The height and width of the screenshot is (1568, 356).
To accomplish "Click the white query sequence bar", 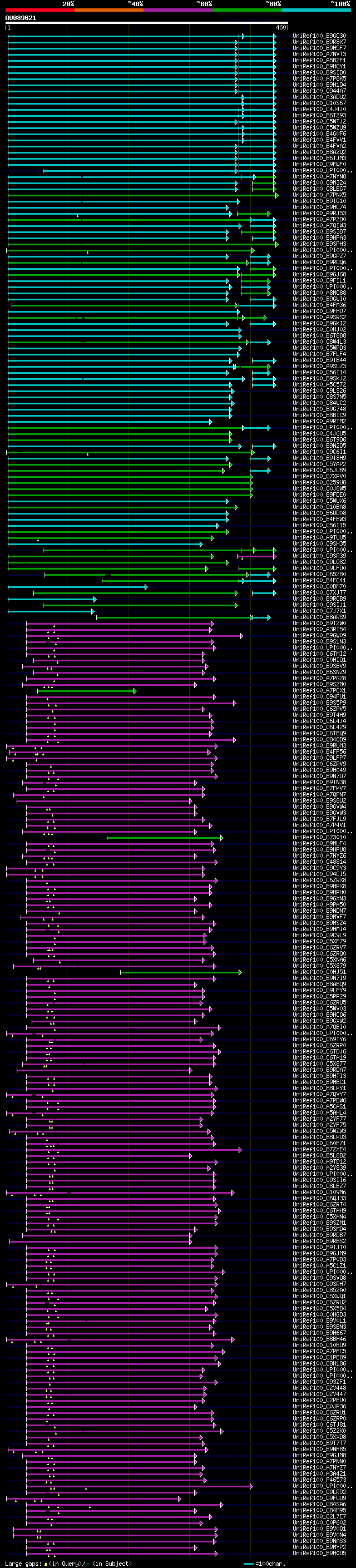I will [147, 23].
